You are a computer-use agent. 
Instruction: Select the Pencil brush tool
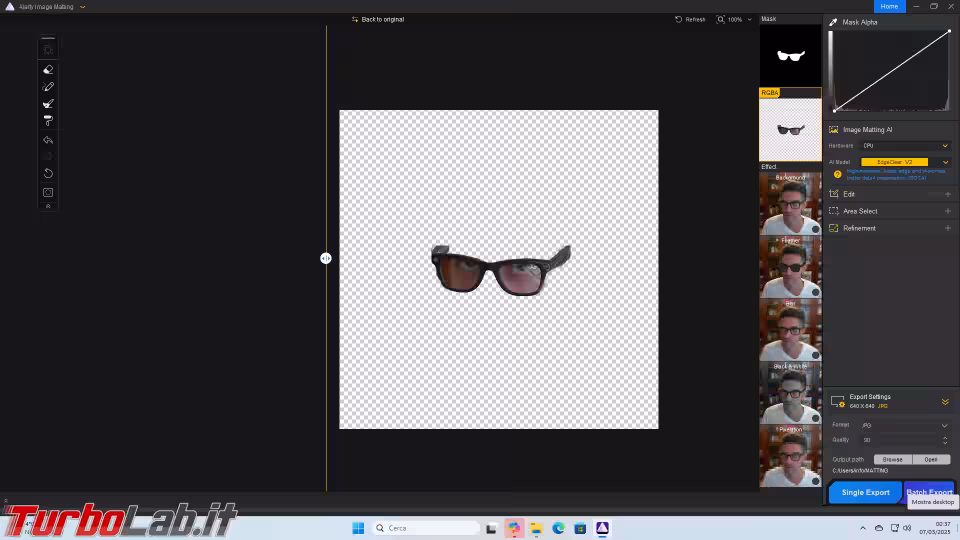click(48, 87)
